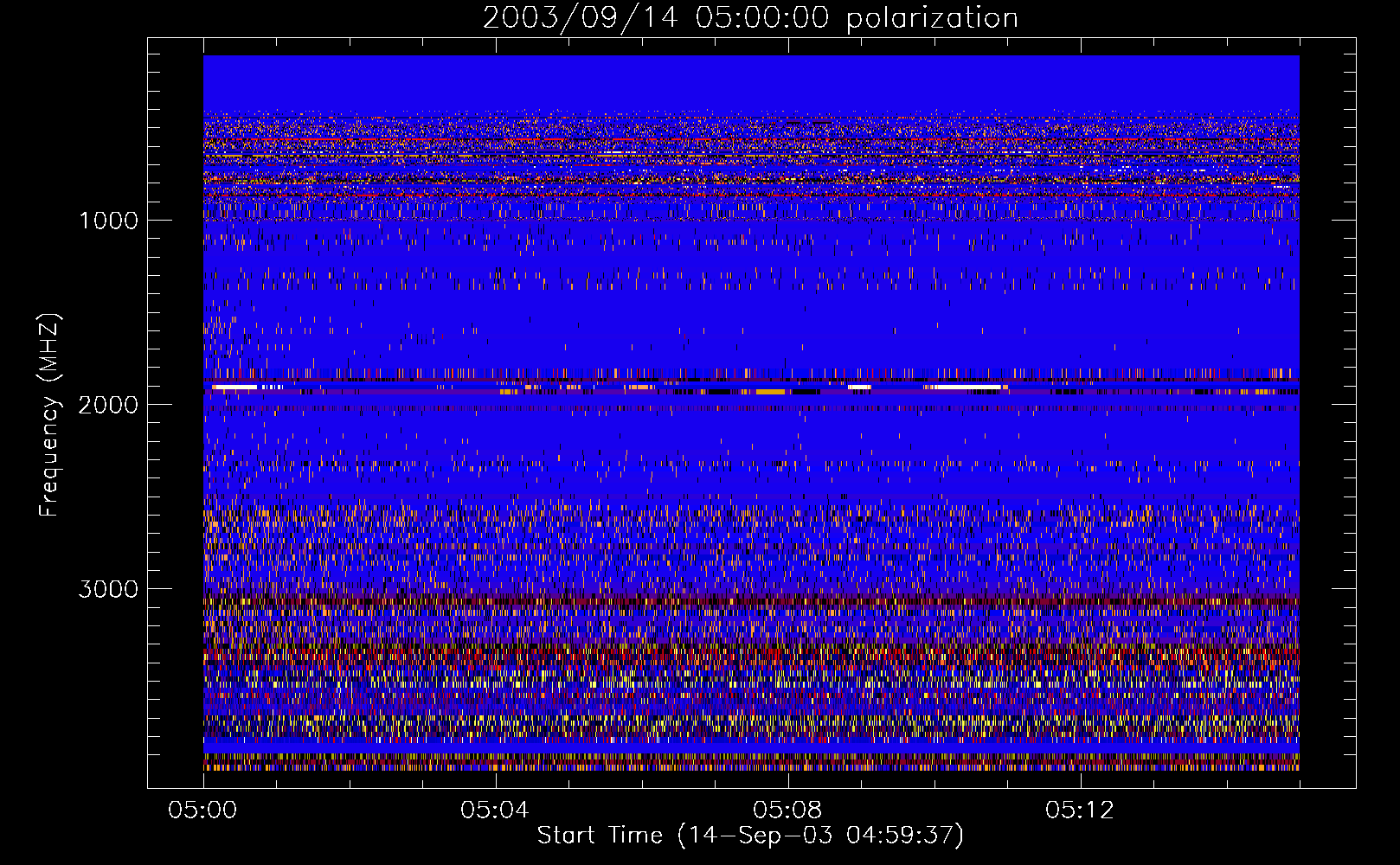Select the 'Start Time (14-Sep-03 04:59:37)' x-axis label

point(750,836)
